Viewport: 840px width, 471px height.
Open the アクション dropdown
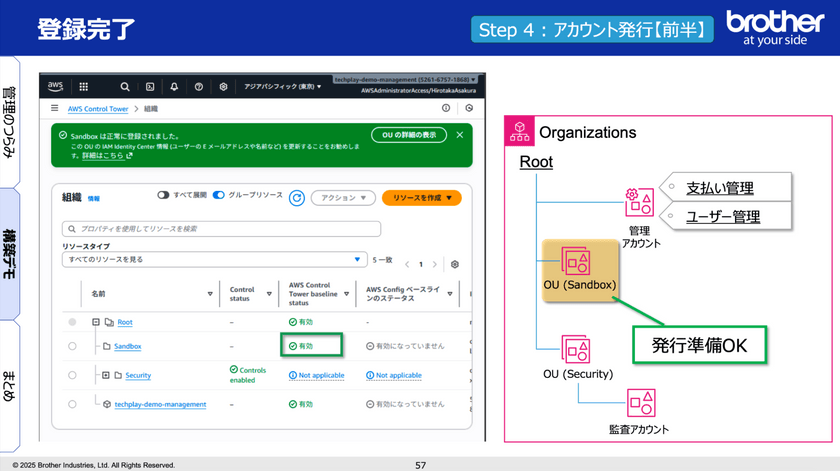click(343, 198)
